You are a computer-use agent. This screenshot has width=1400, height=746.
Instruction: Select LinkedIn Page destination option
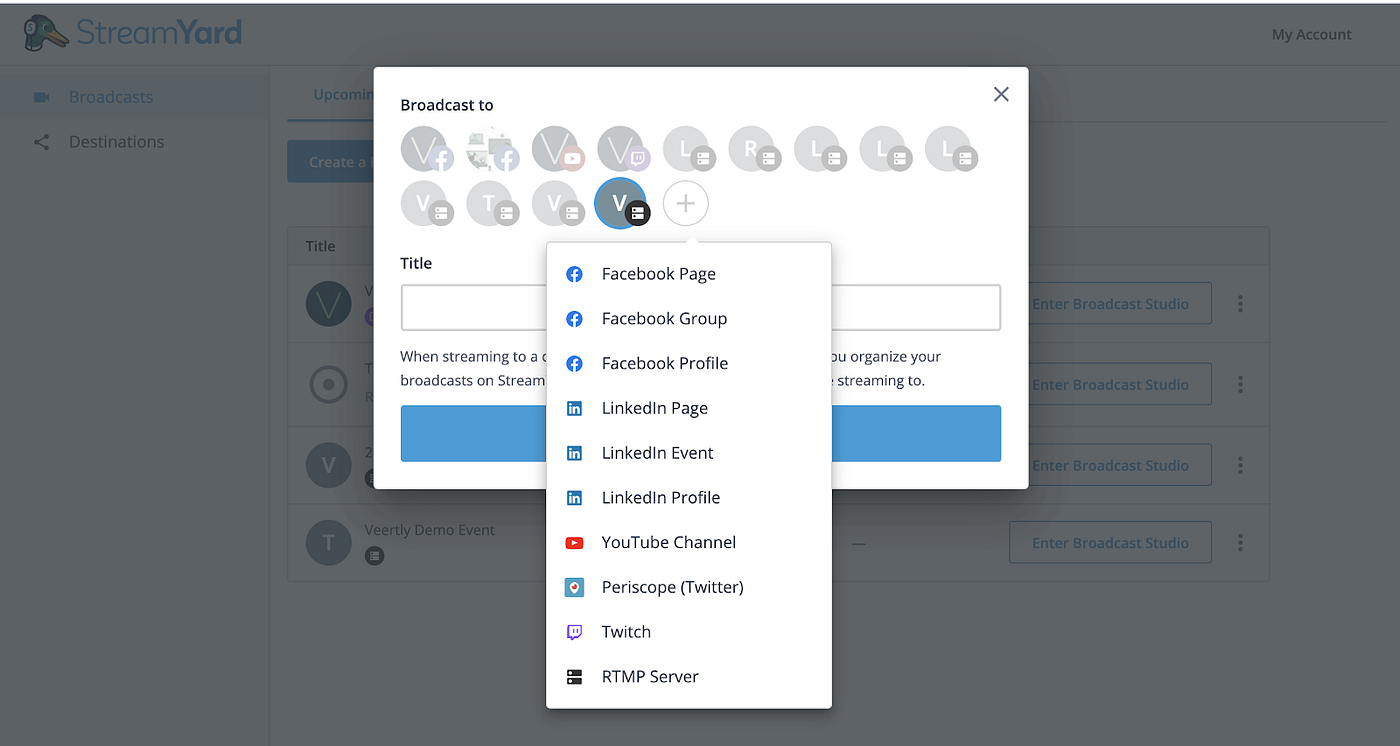click(688, 408)
